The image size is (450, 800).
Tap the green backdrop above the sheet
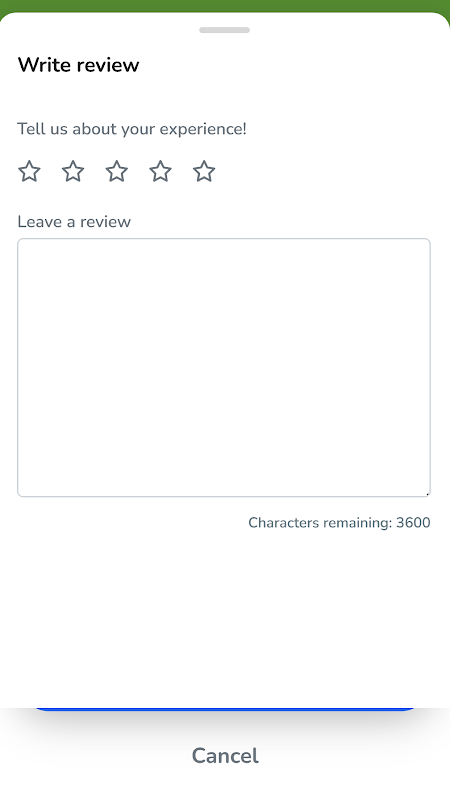click(x=224, y=6)
